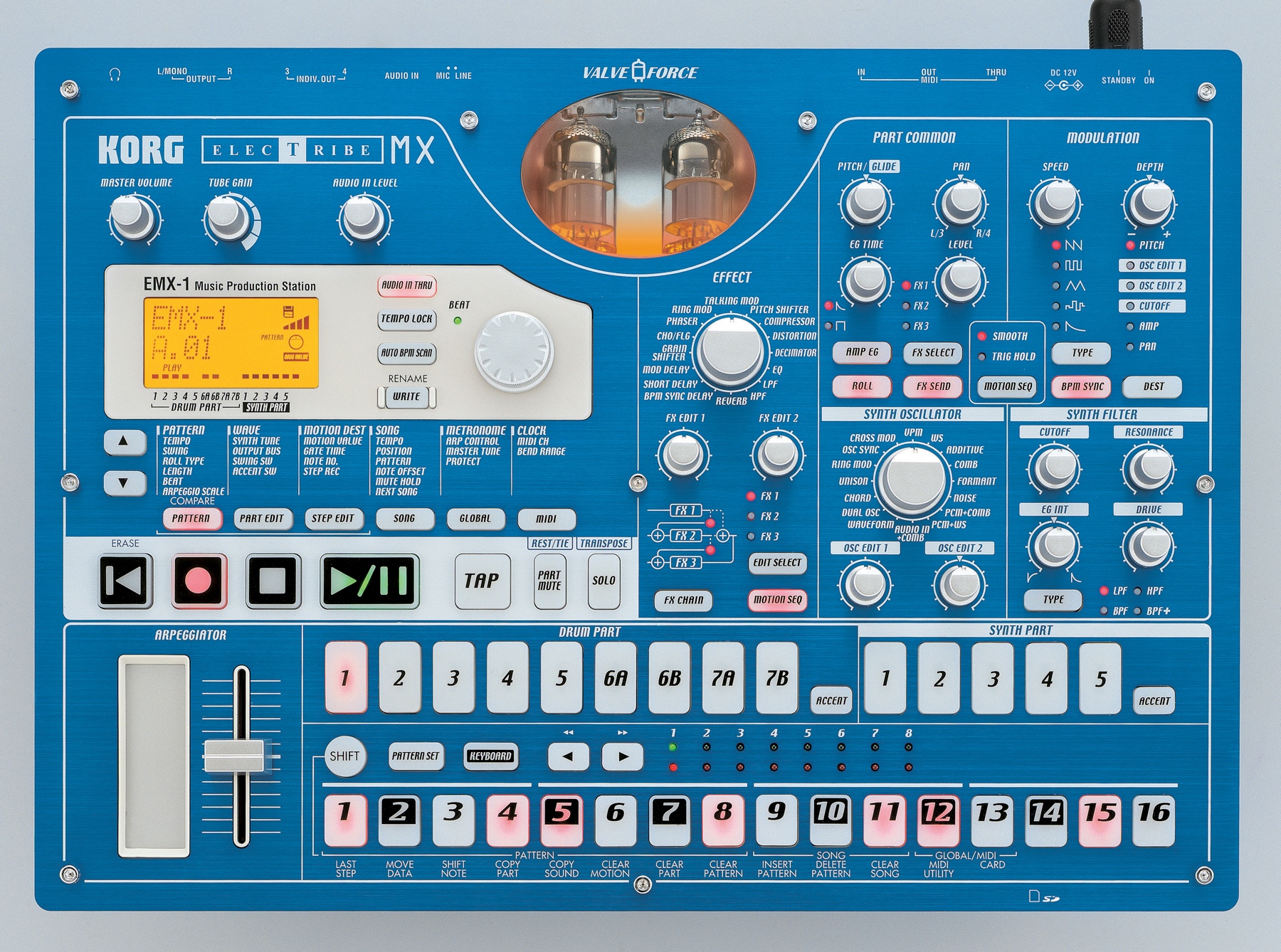Click the PITCH/GLIDE knob
The height and width of the screenshot is (952, 1281).
pyautogui.click(x=865, y=201)
